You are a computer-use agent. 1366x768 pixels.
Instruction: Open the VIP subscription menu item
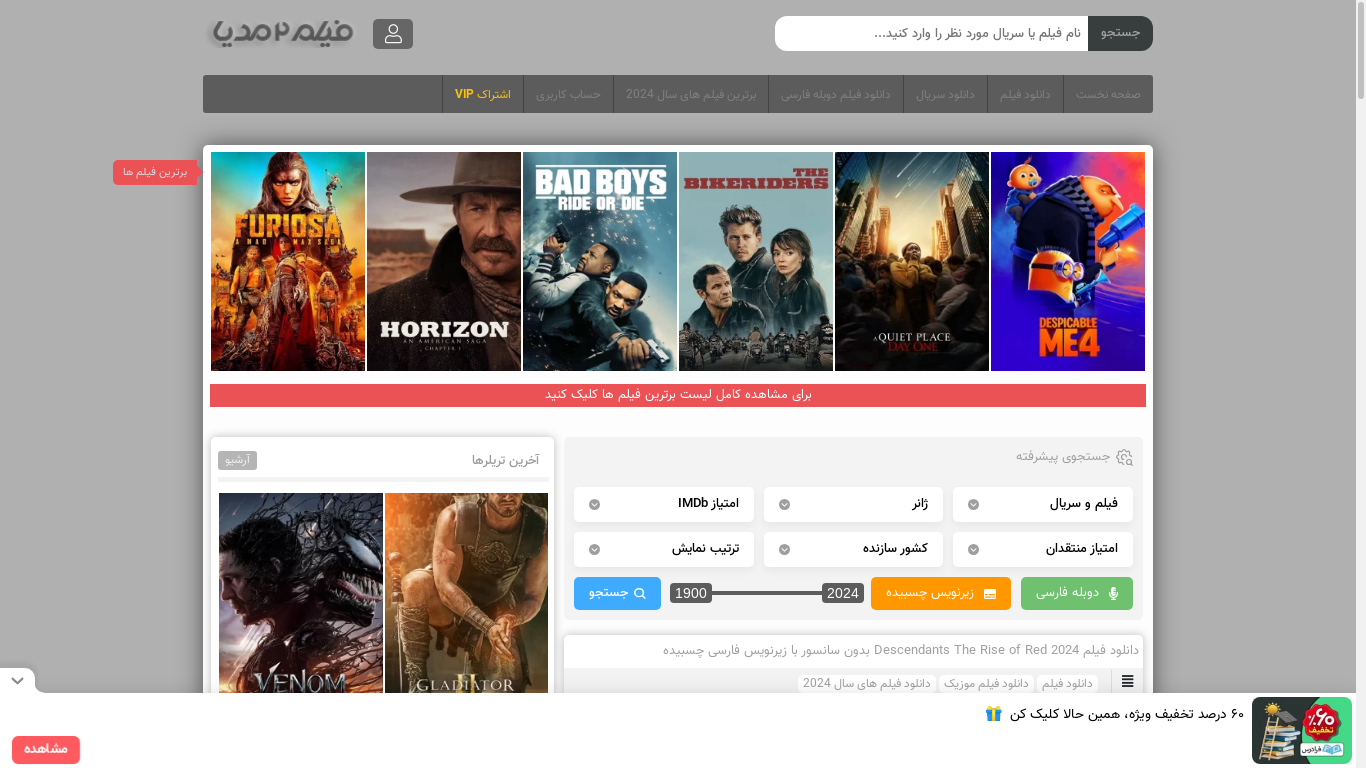pos(483,94)
